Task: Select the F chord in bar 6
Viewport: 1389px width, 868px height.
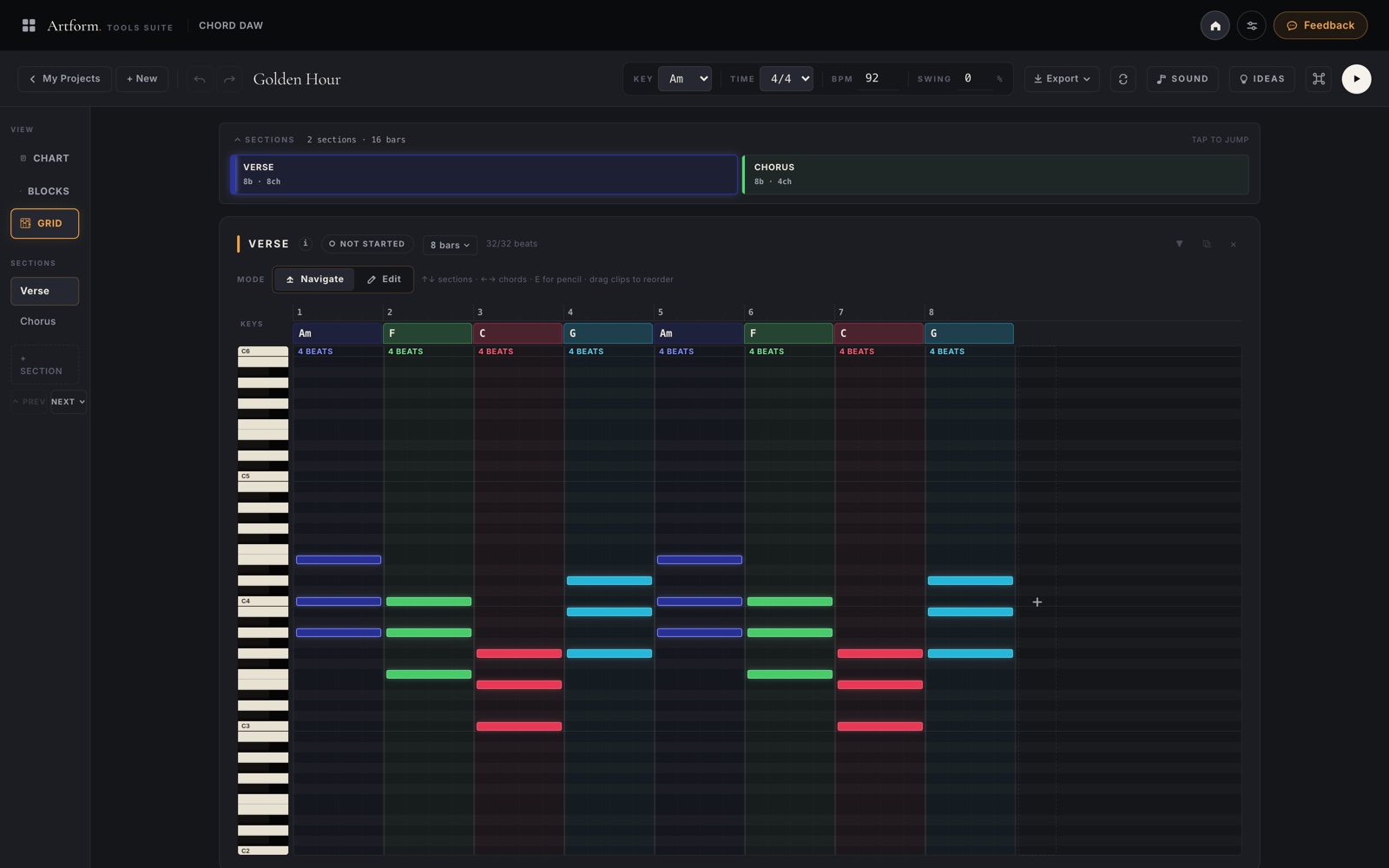Action: (x=789, y=333)
